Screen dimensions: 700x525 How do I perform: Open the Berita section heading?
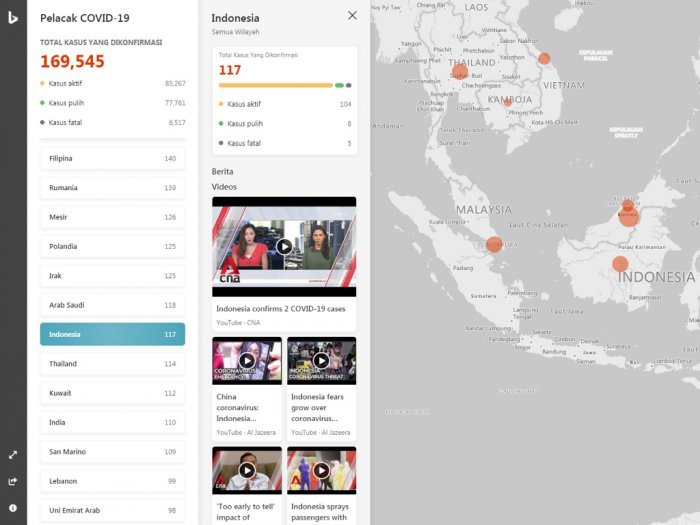(222, 171)
